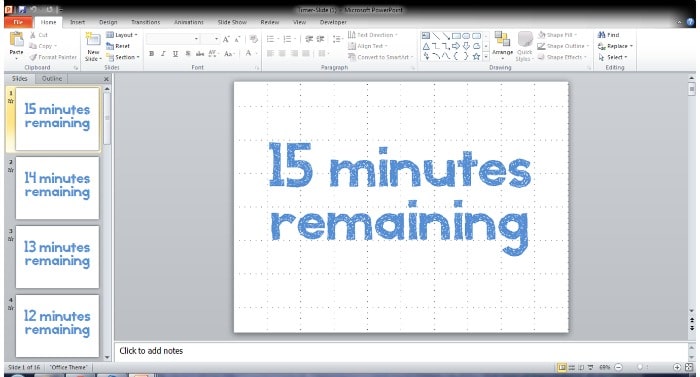Toggle Underline formatting
The width and height of the screenshot is (700, 377).
pyautogui.click(x=175, y=54)
